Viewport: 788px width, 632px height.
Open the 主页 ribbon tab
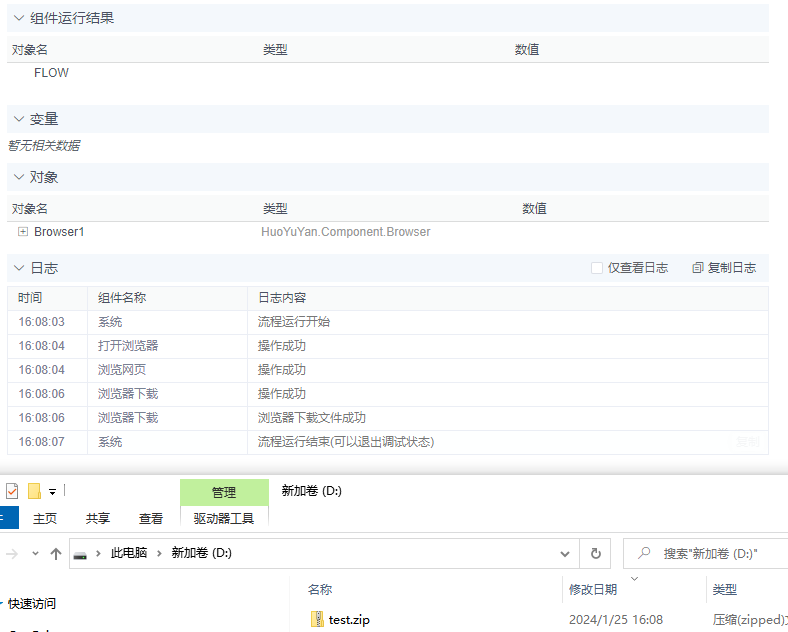pos(45,518)
